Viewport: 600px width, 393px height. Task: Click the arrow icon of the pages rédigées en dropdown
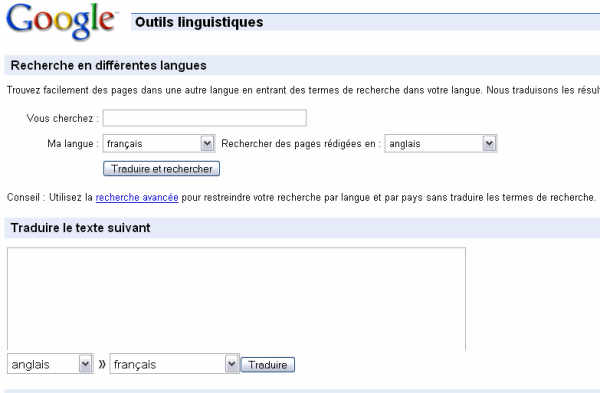coord(489,144)
